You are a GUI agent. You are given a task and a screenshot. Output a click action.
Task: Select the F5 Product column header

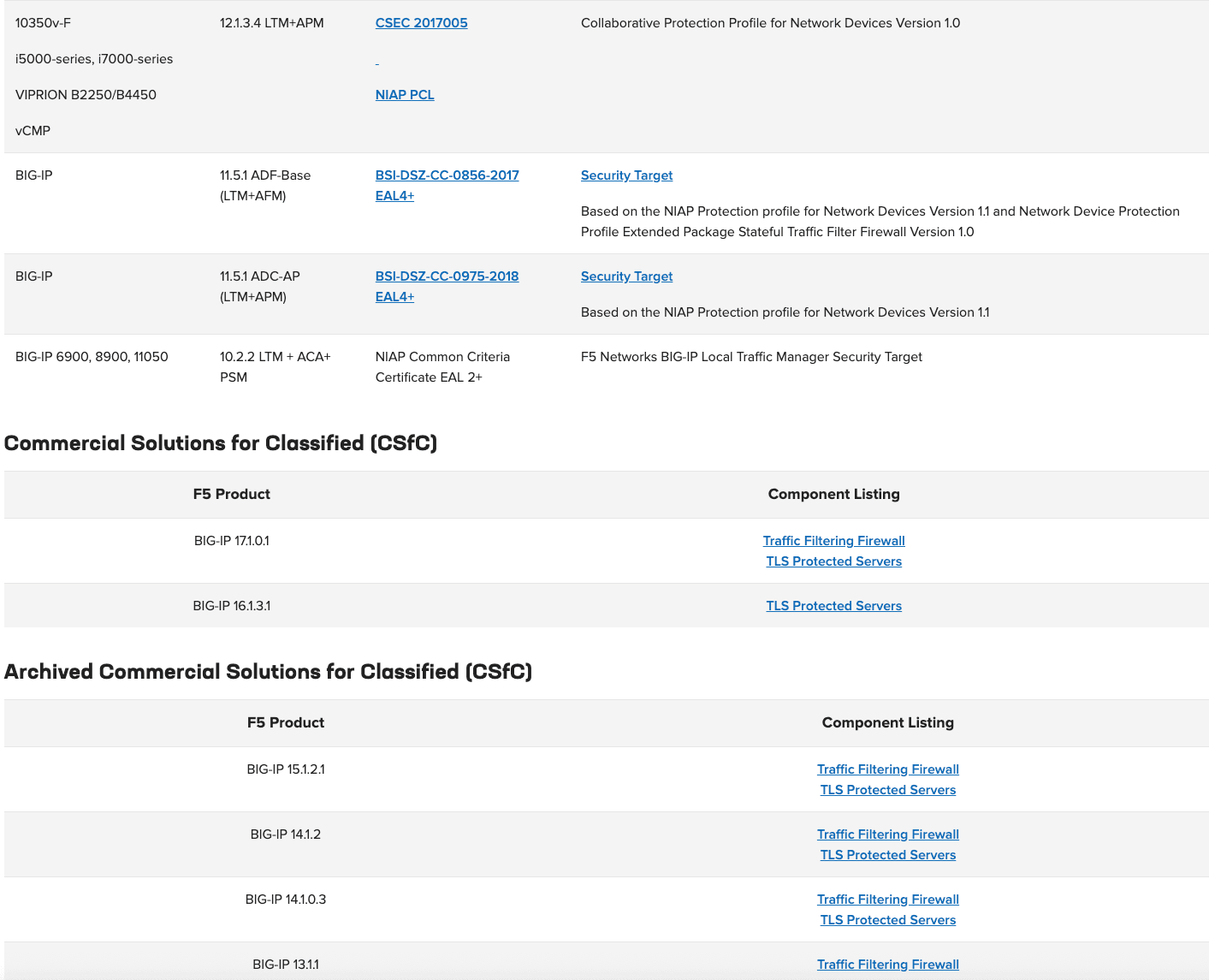pos(231,494)
